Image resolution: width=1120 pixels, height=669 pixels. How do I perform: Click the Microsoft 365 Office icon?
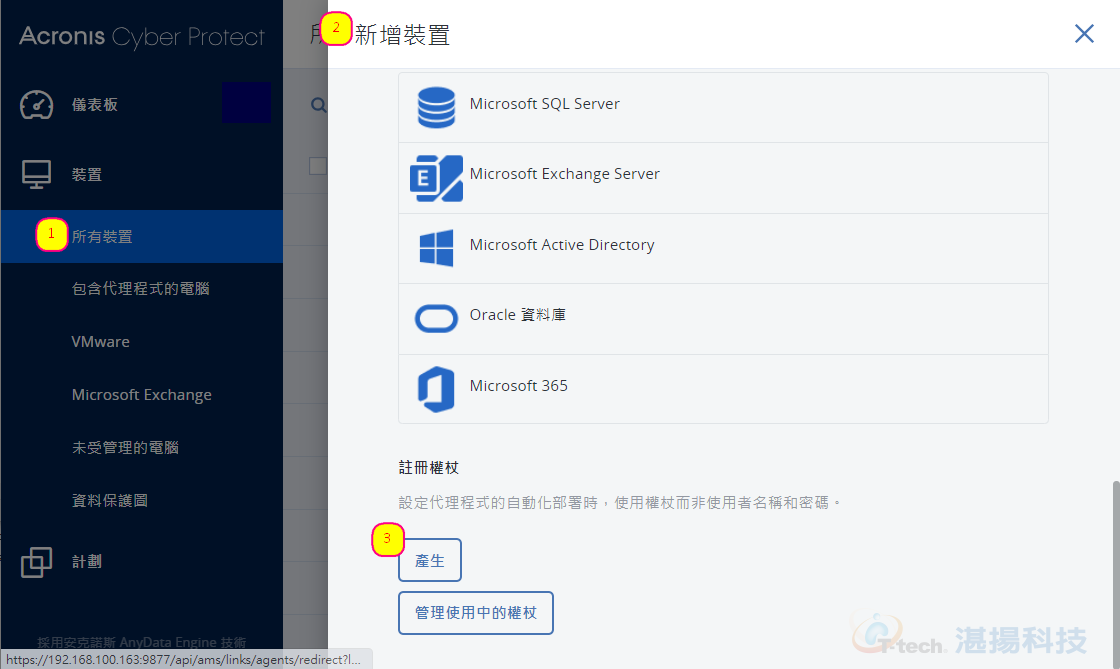coord(436,389)
